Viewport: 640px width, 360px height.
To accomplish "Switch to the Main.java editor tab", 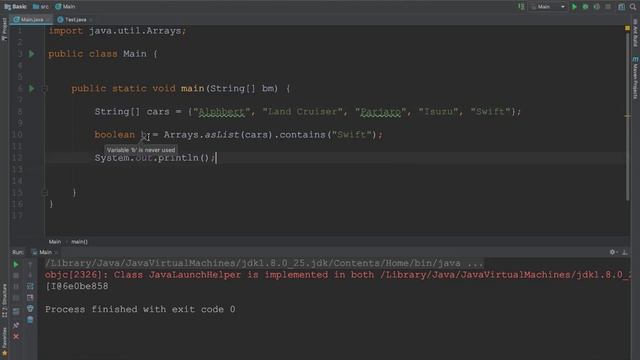I will click(29, 20).
